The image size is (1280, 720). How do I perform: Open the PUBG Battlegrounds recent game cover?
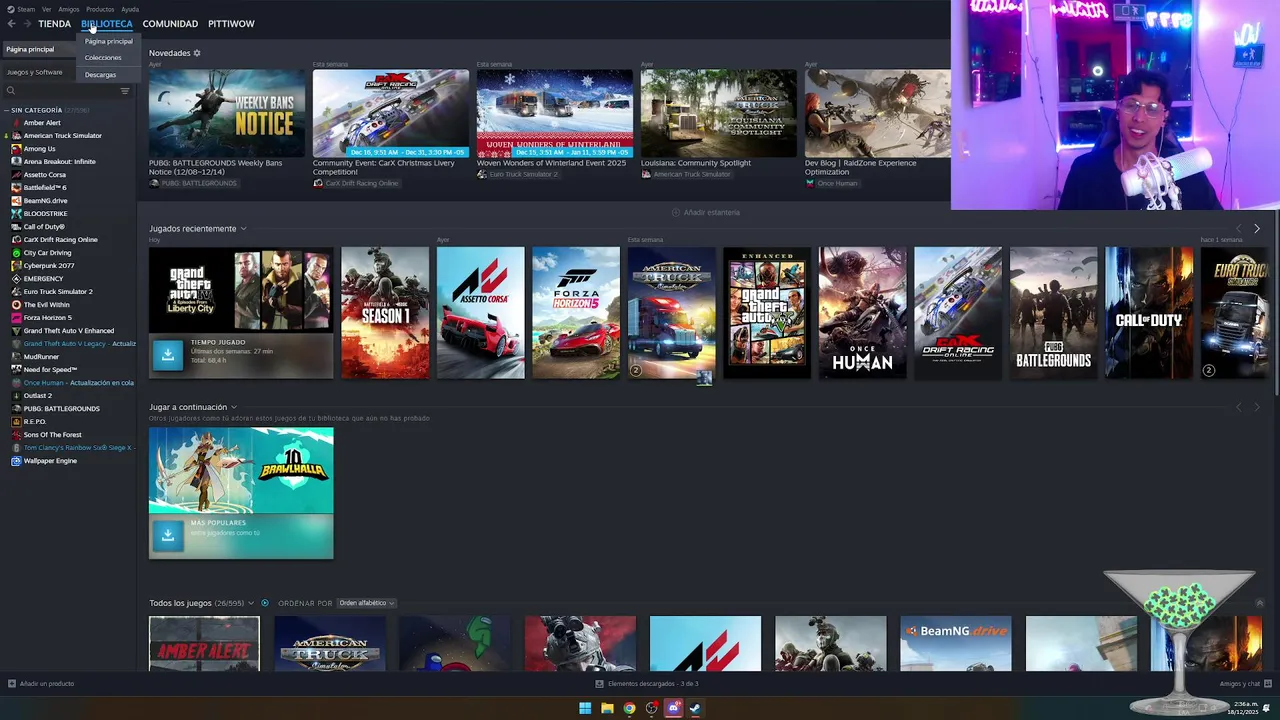(x=1053, y=313)
